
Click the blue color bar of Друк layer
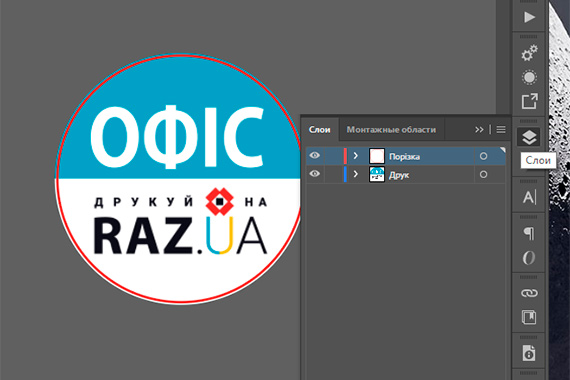tap(345, 175)
